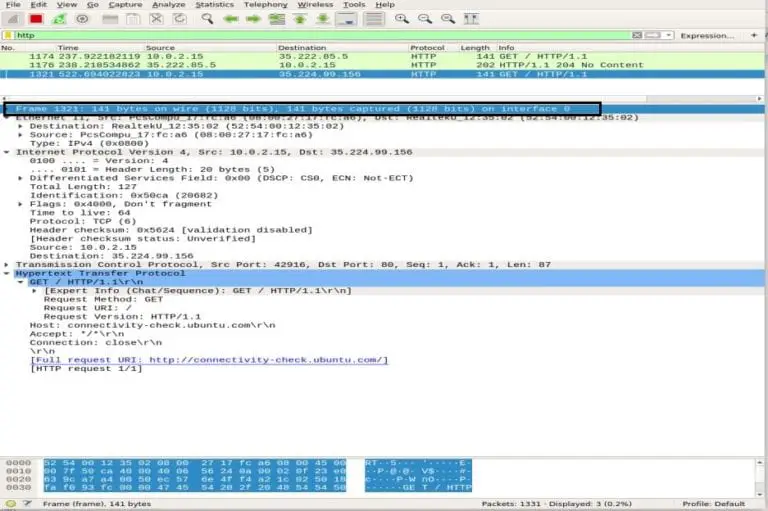Jump to last packet icon
The height and width of the screenshot is (511, 768).
(x=323, y=19)
